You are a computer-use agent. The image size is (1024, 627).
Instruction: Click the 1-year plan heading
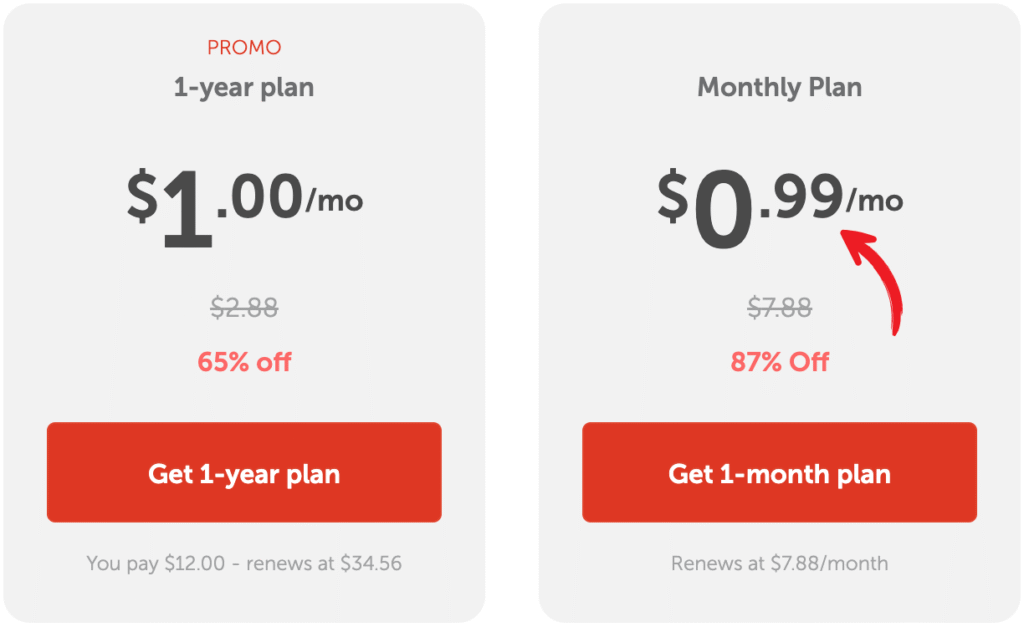pos(243,88)
